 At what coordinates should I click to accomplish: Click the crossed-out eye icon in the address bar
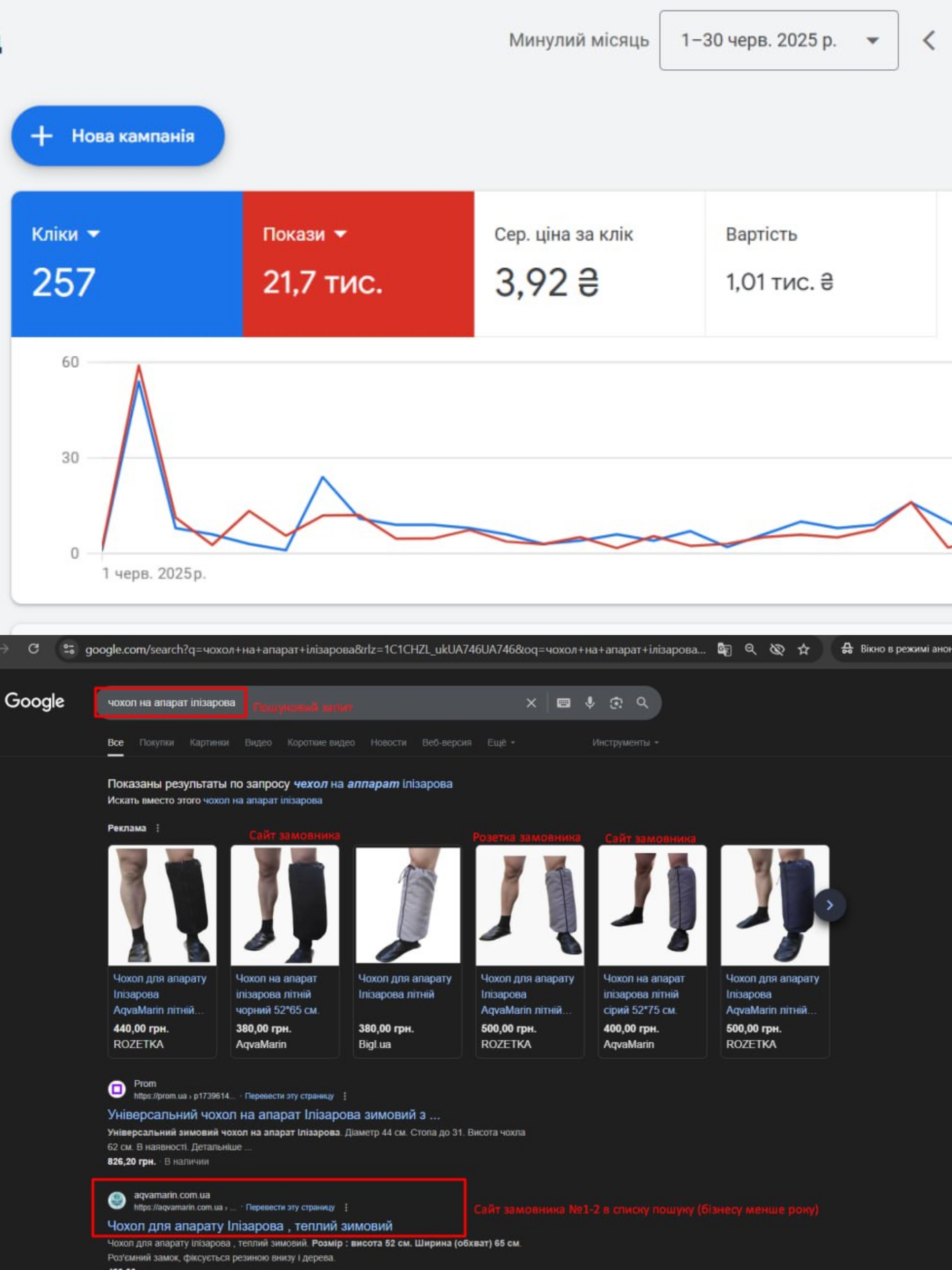(x=777, y=650)
